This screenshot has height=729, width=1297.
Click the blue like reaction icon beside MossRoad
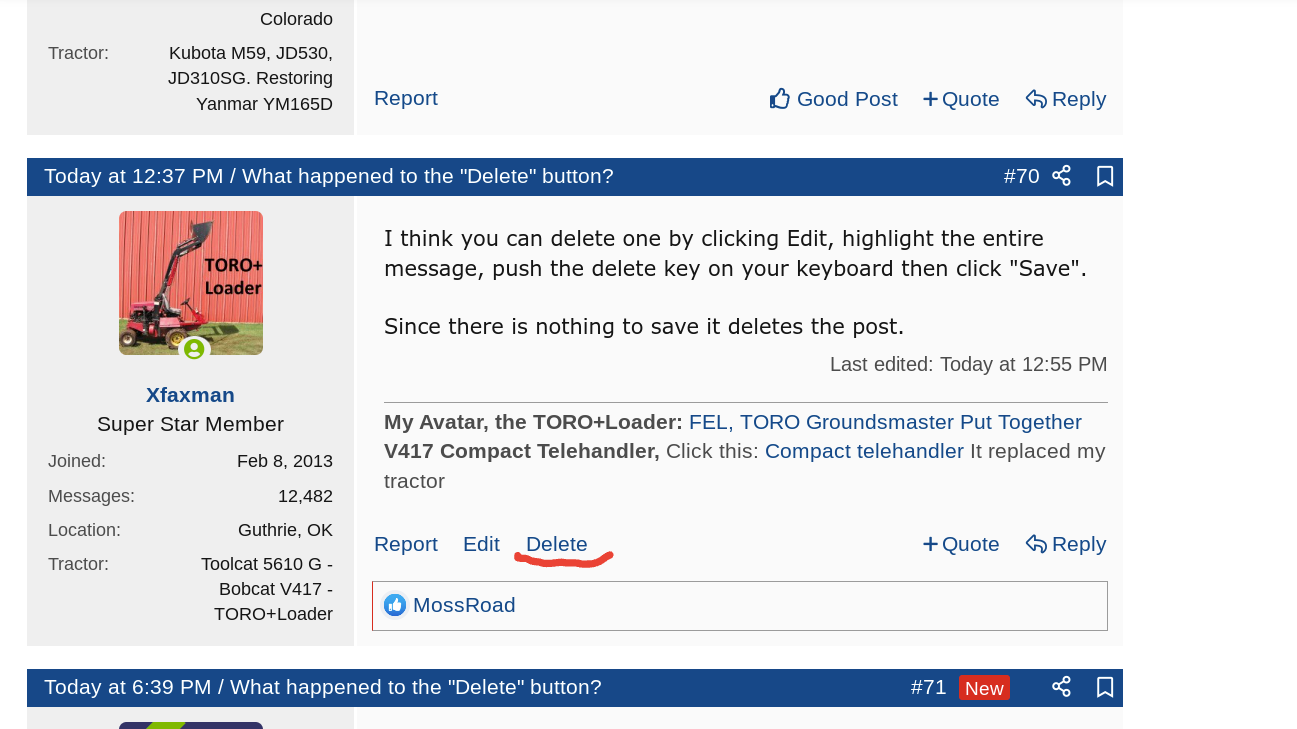[x=395, y=605]
